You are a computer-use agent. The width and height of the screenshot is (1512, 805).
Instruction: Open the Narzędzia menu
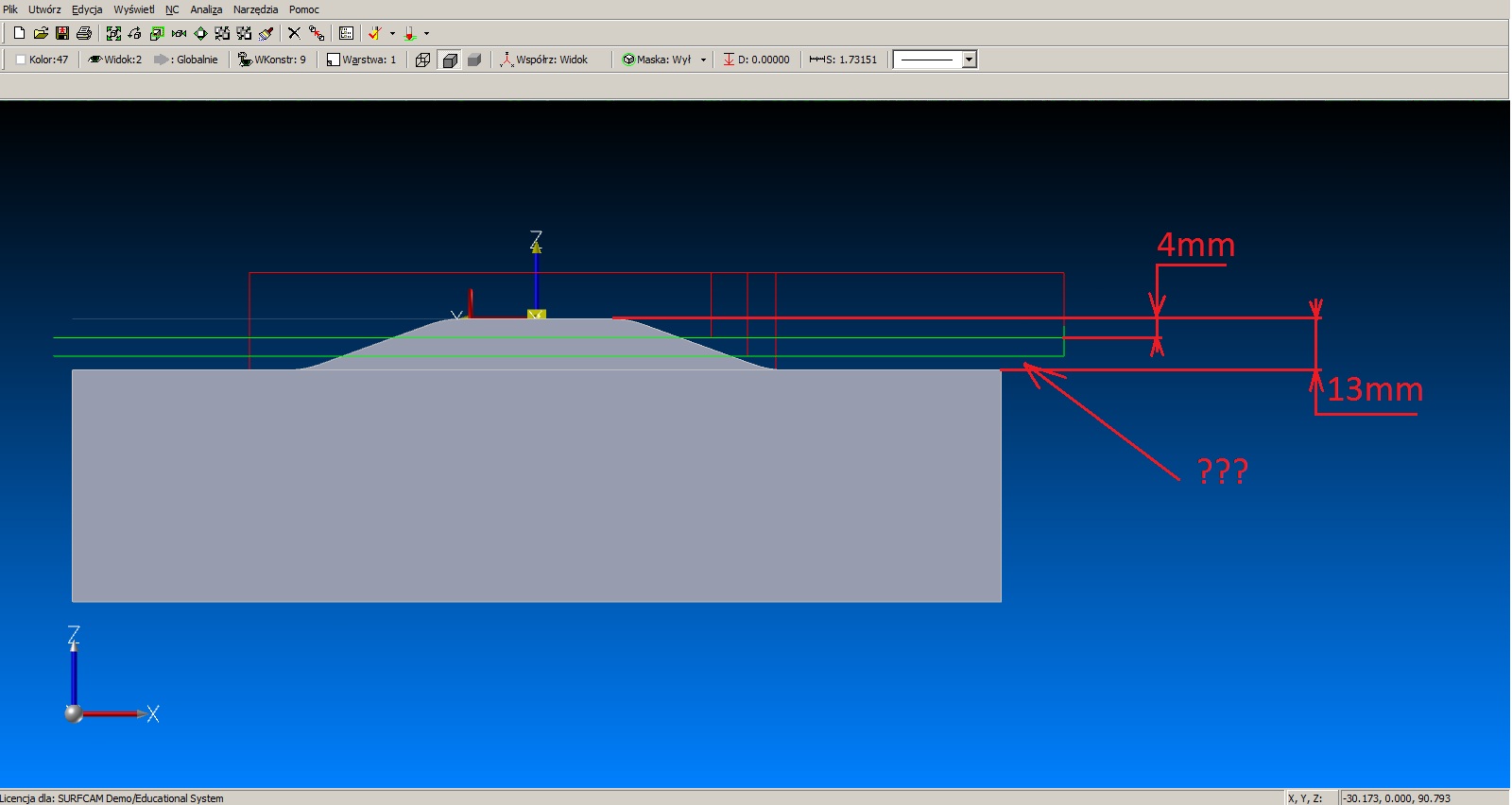tap(255, 9)
